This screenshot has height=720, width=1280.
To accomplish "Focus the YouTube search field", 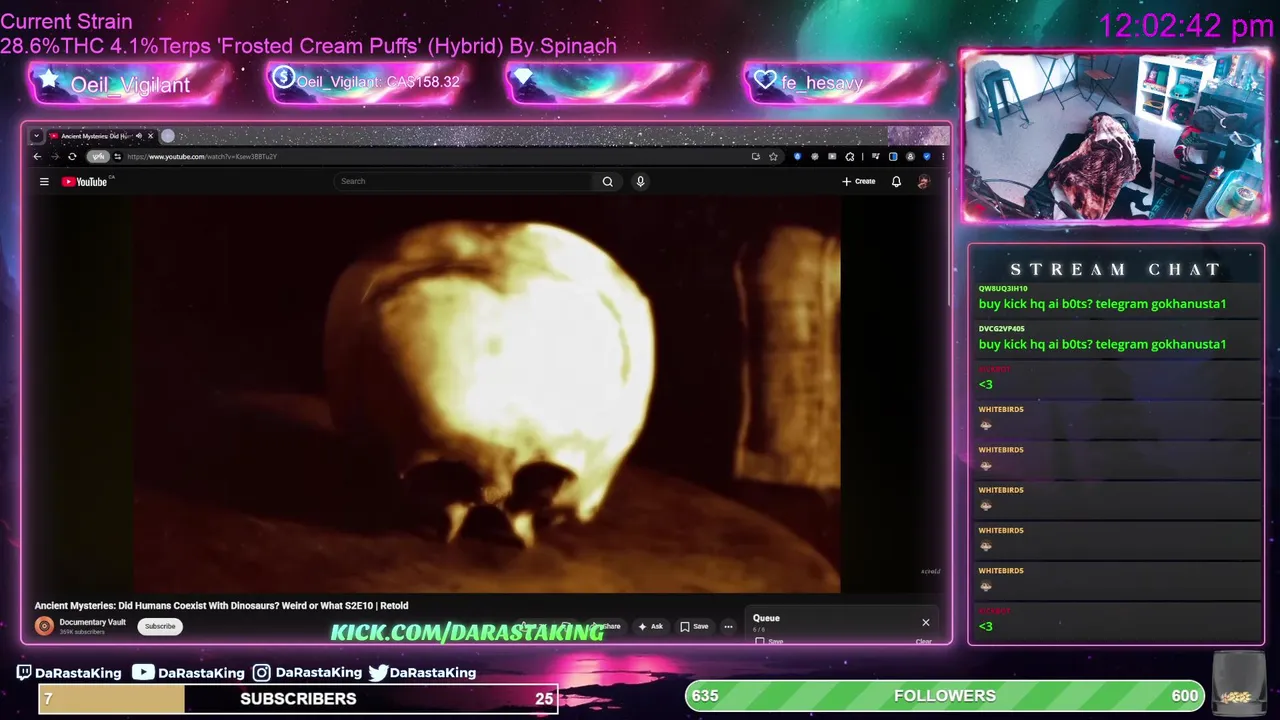I will point(464,181).
